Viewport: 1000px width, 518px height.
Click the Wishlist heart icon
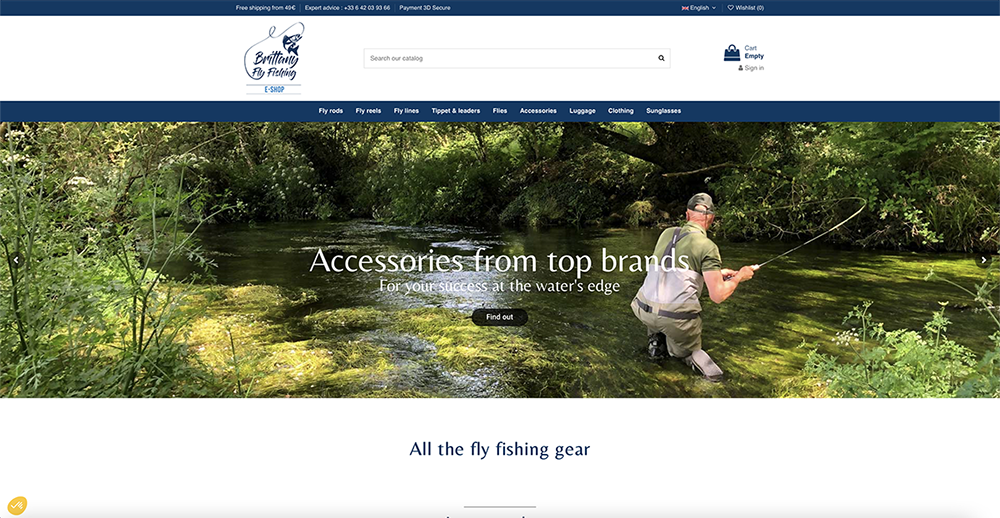click(731, 8)
